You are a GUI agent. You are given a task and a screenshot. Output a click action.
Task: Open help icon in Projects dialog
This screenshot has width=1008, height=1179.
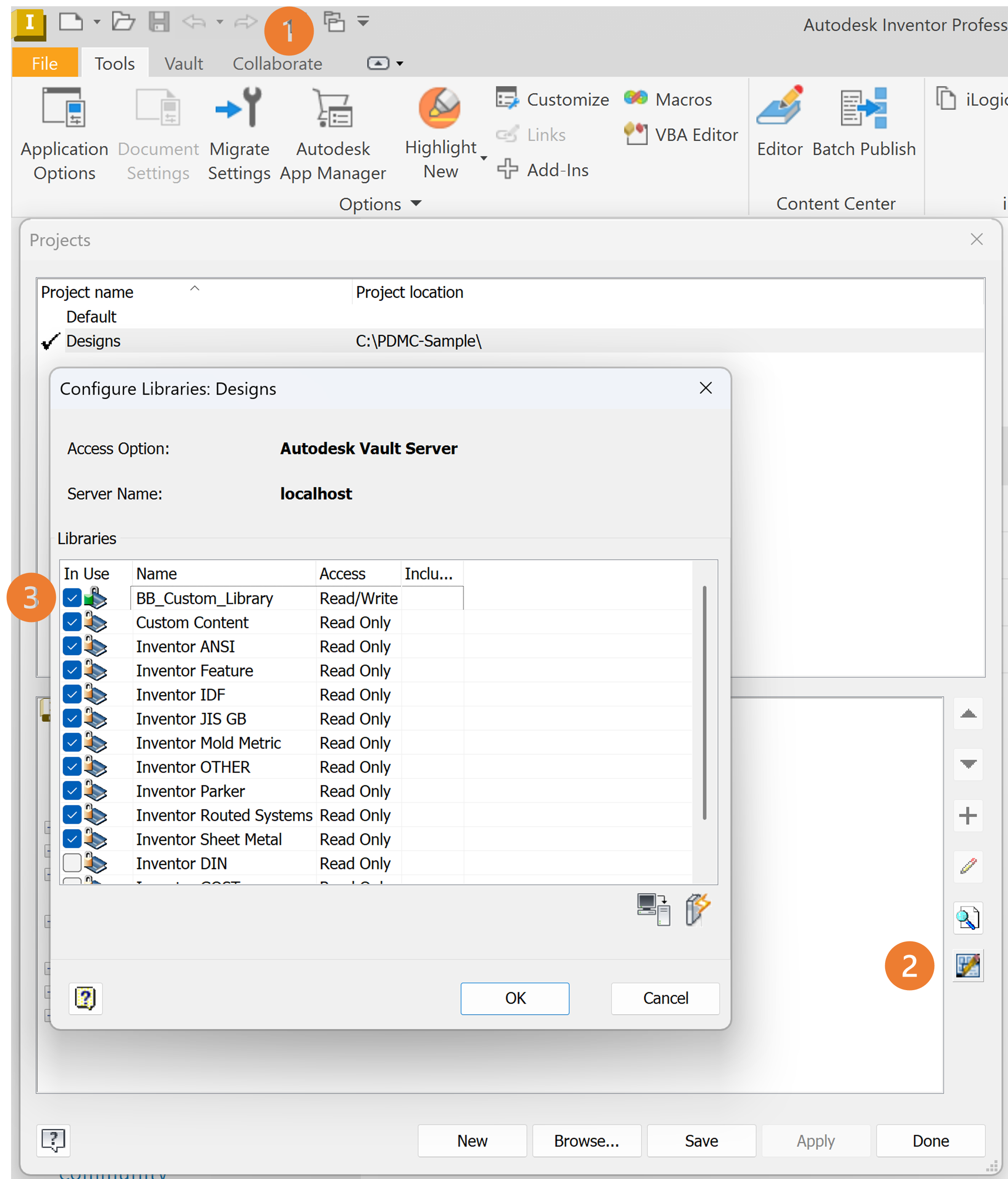click(x=53, y=1140)
